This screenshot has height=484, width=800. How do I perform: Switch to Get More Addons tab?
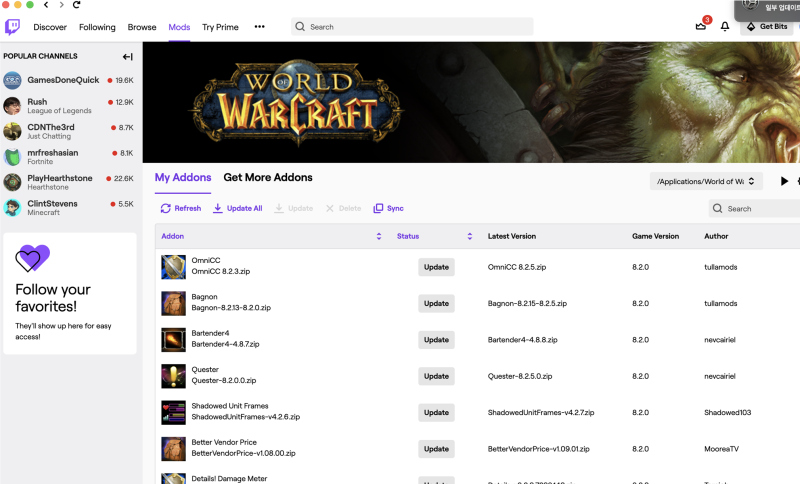pos(268,177)
